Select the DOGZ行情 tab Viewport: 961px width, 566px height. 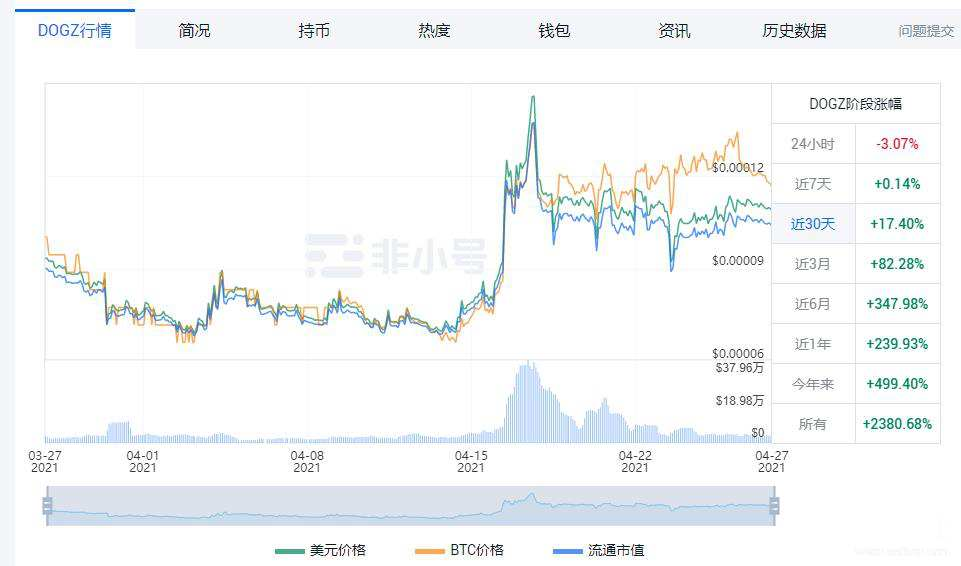coord(74,30)
